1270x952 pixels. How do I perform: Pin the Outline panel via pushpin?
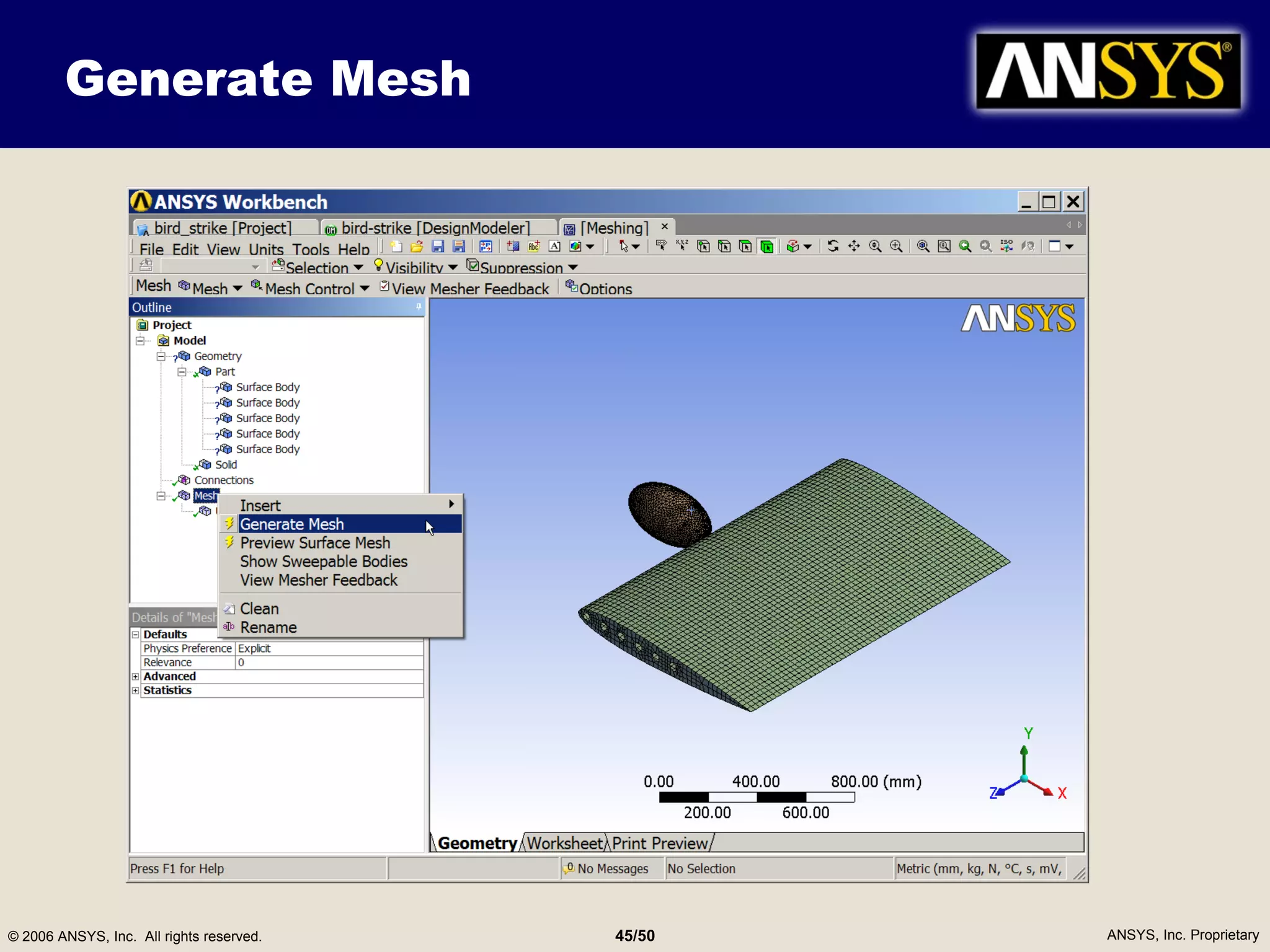(x=419, y=307)
